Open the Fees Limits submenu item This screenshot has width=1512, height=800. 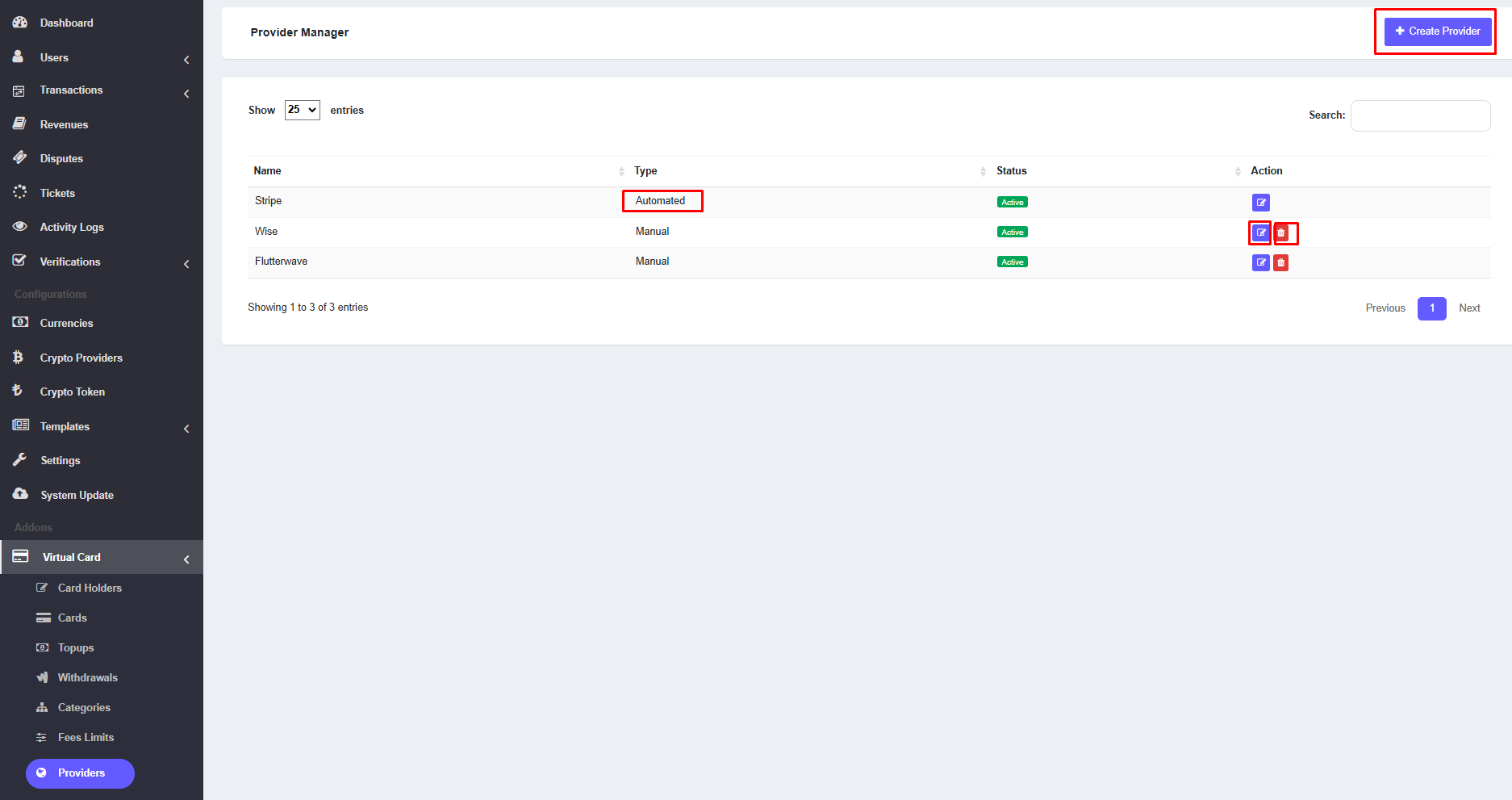86,737
